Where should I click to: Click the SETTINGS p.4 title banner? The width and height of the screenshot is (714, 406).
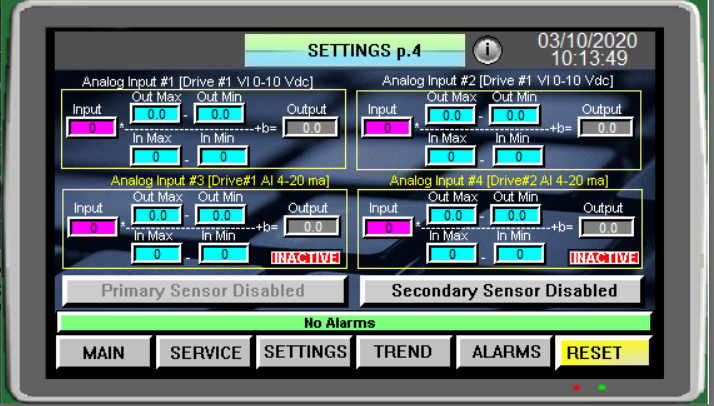point(354,50)
